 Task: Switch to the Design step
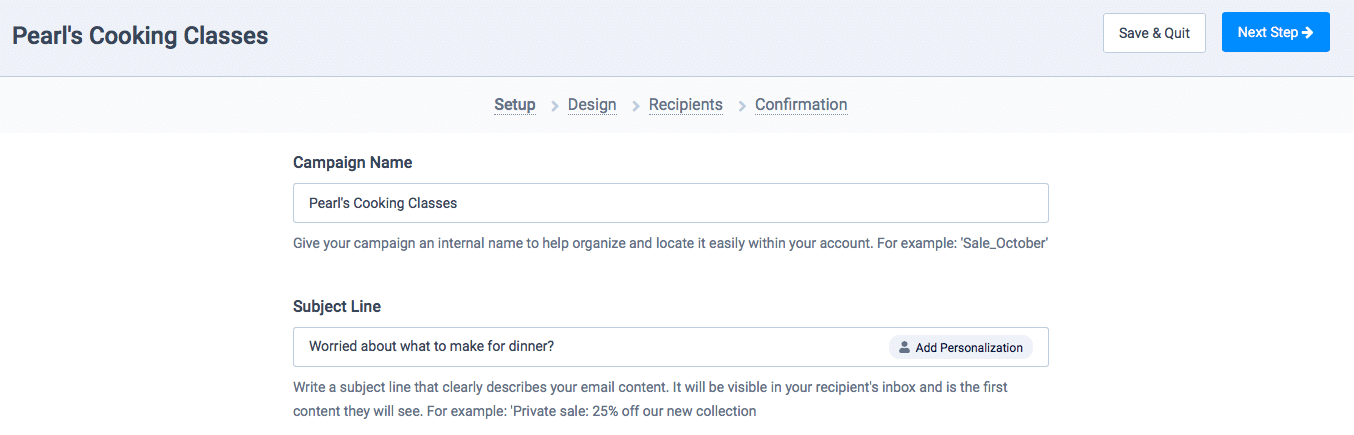tap(592, 104)
